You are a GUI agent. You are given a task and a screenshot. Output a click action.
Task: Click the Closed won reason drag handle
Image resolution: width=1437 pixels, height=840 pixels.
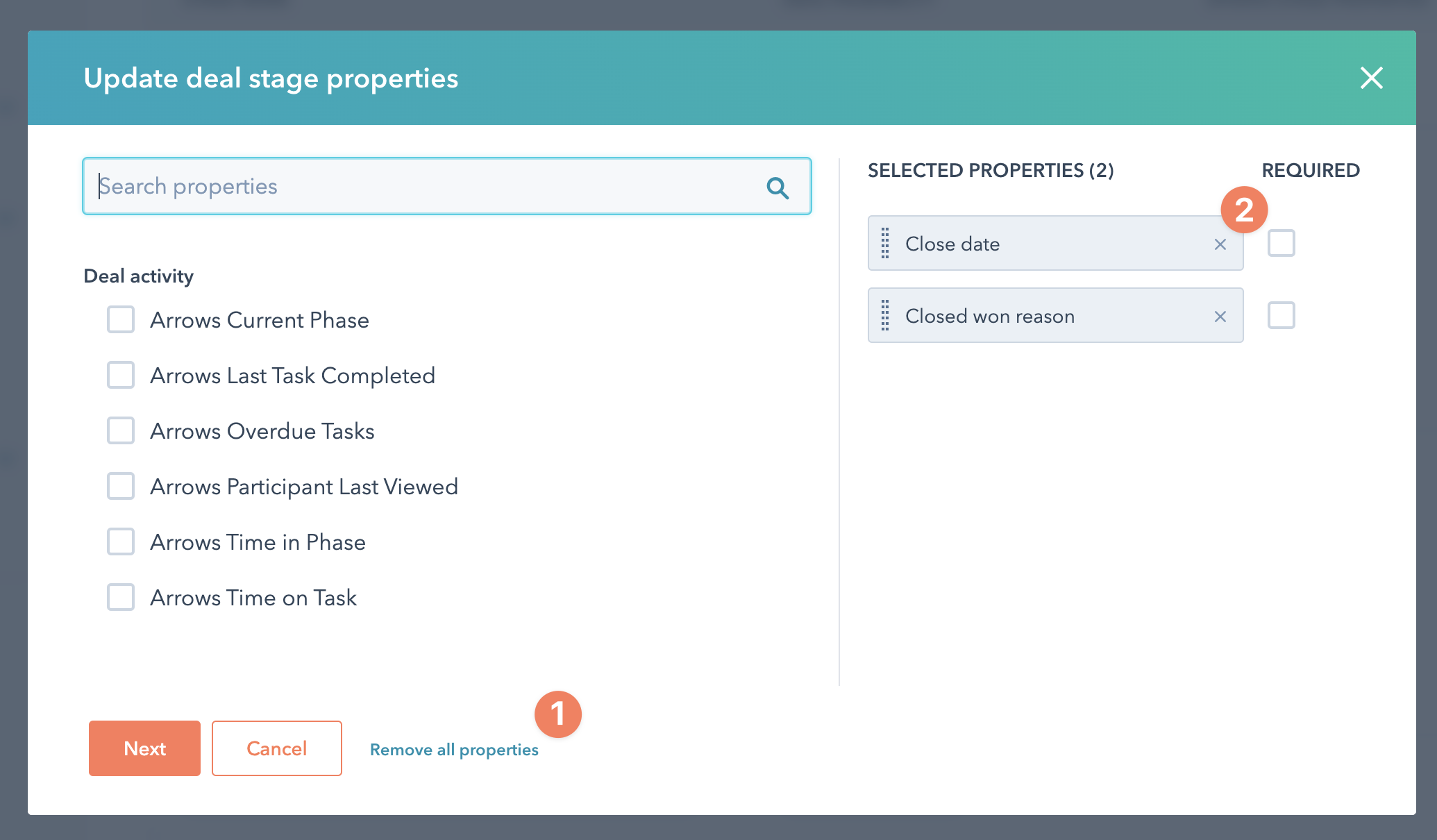click(x=885, y=316)
